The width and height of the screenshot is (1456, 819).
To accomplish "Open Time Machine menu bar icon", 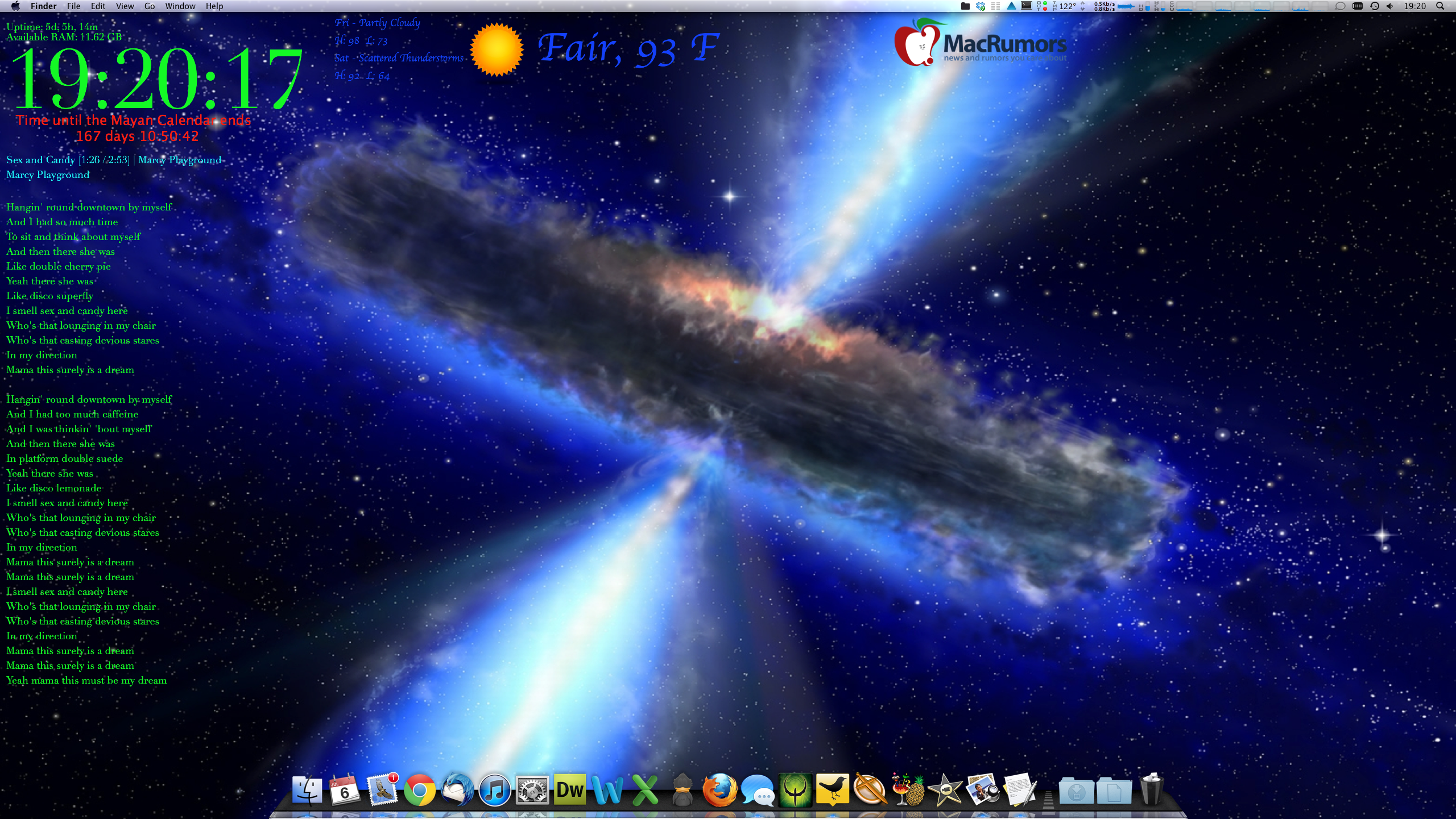I will 1375,6.
